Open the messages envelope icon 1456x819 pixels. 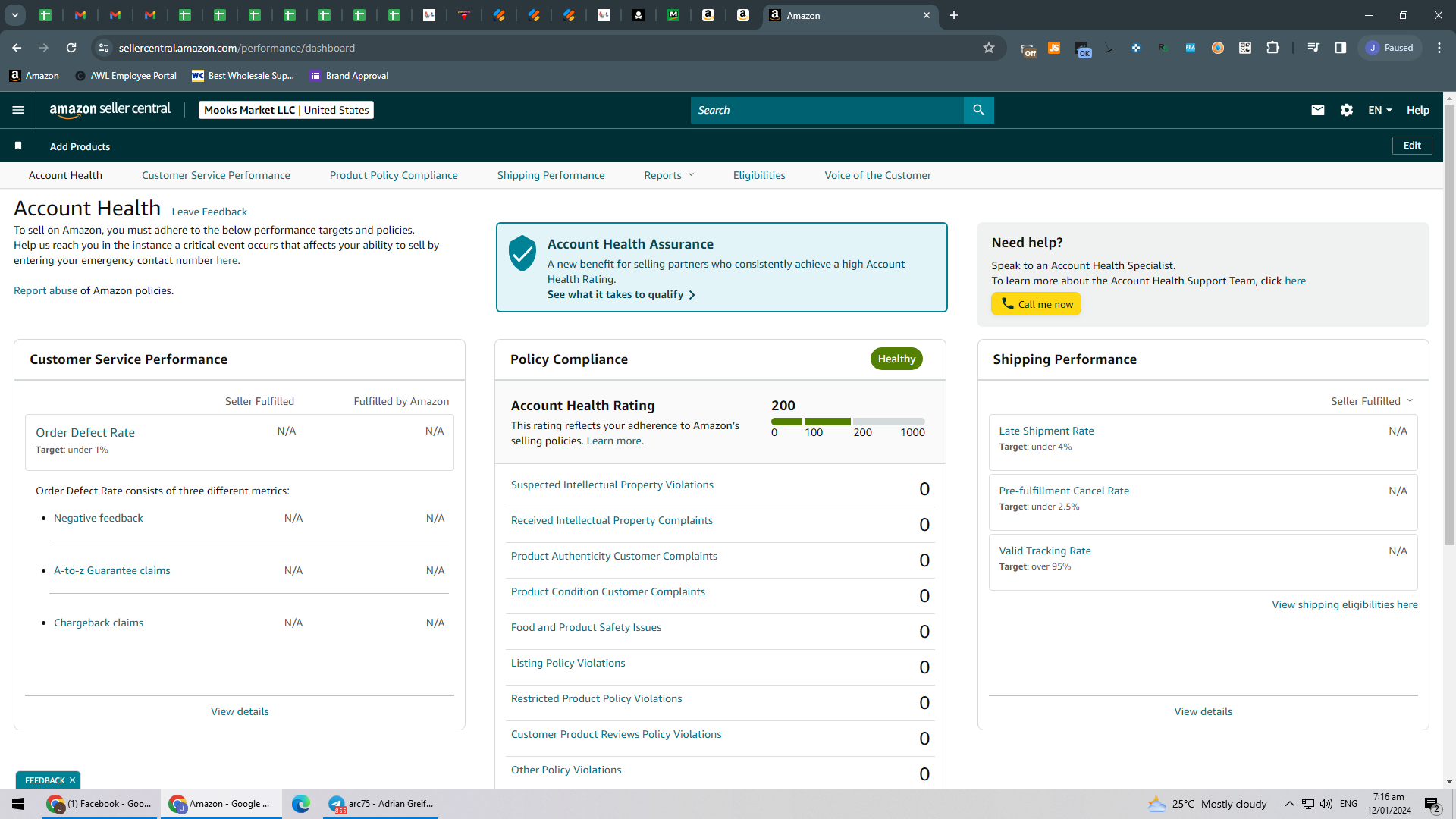(1318, 110)
